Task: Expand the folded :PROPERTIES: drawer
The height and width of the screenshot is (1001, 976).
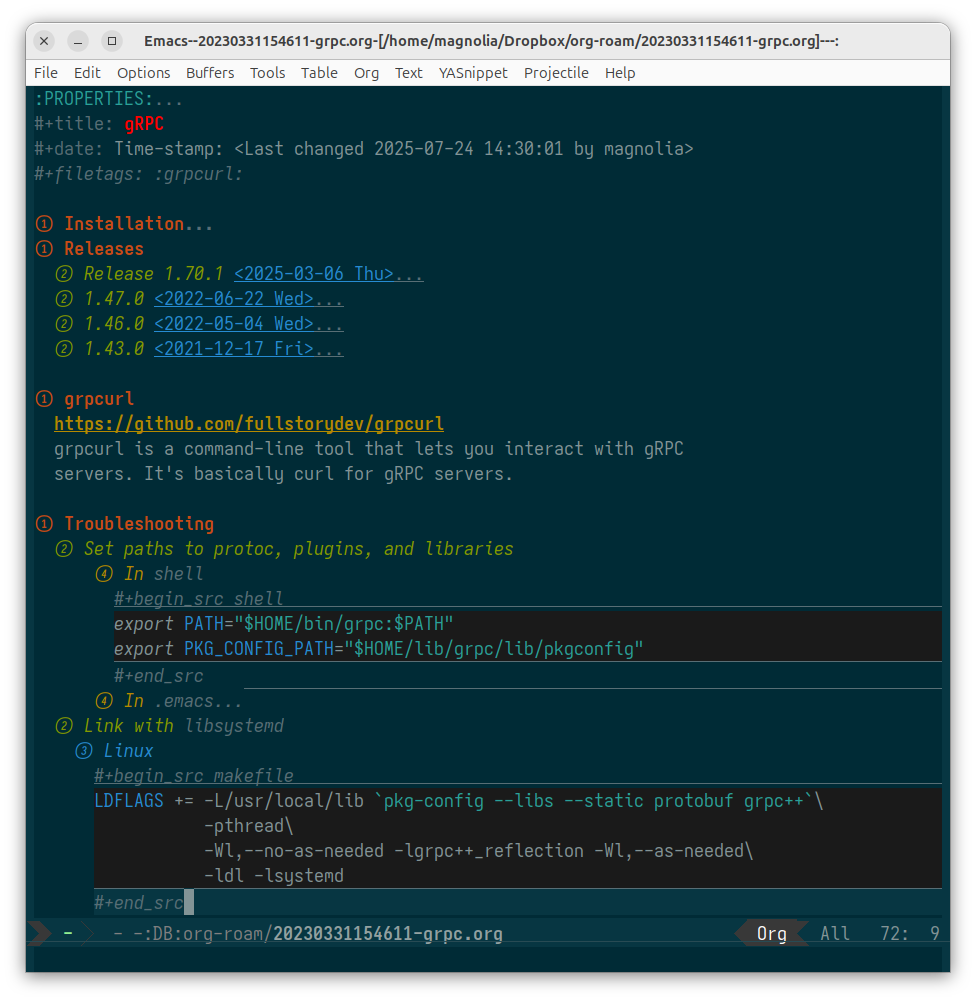Action: click(x=109, y=99)
